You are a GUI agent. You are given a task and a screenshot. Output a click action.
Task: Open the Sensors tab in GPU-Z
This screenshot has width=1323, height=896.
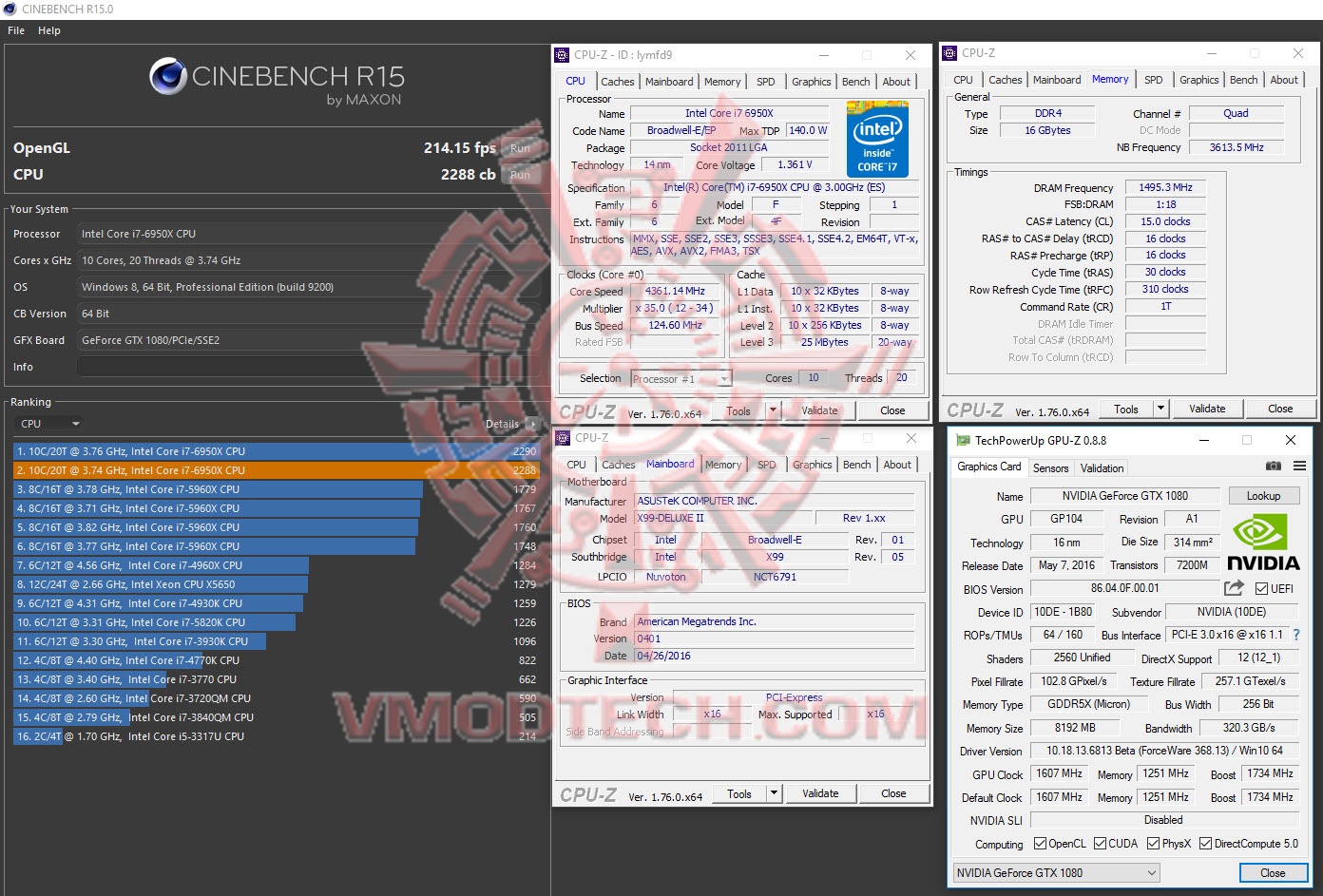[x=1051, y=467]
